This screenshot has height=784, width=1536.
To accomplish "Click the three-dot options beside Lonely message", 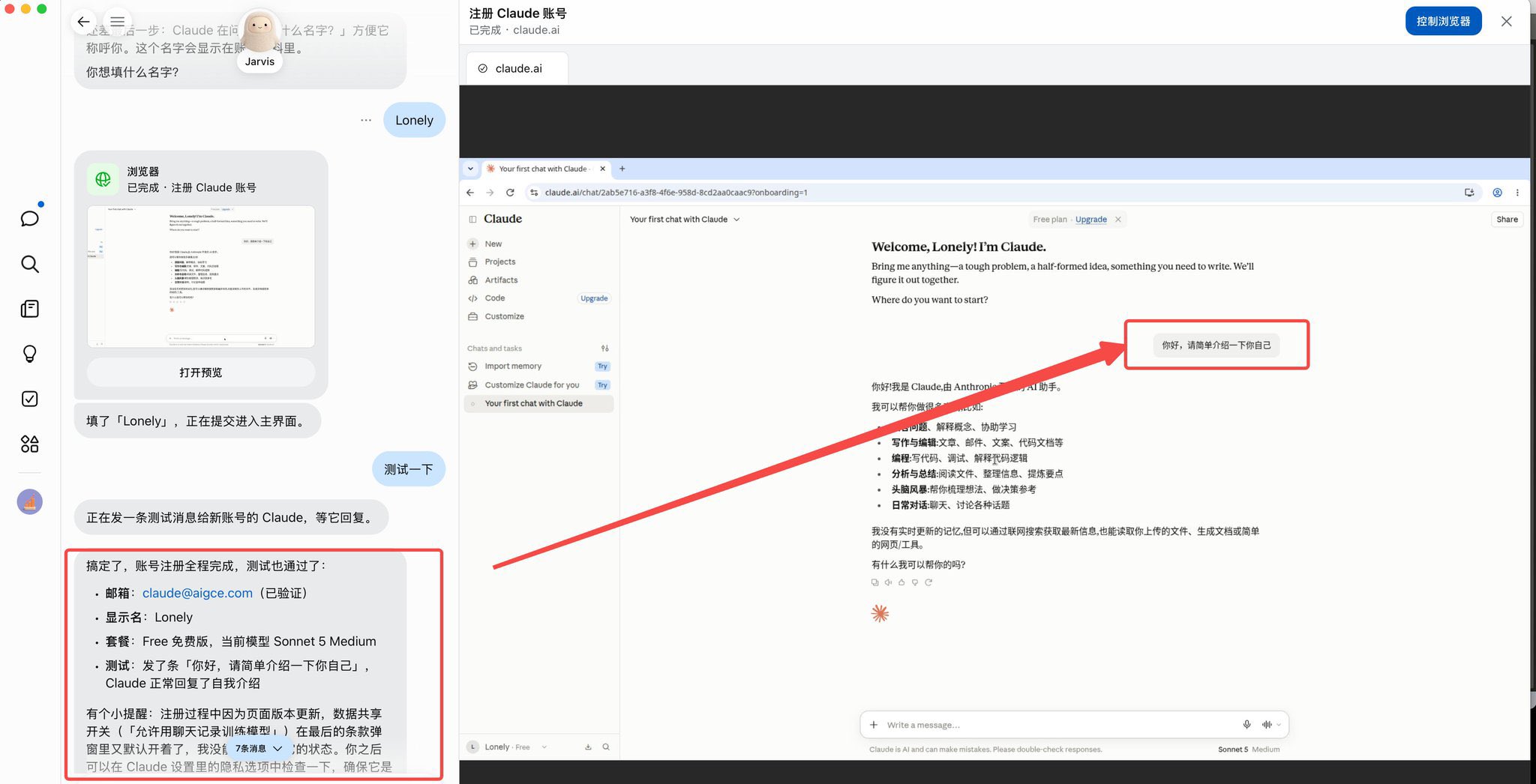I will pyautogui.click(x=366, y=120).
